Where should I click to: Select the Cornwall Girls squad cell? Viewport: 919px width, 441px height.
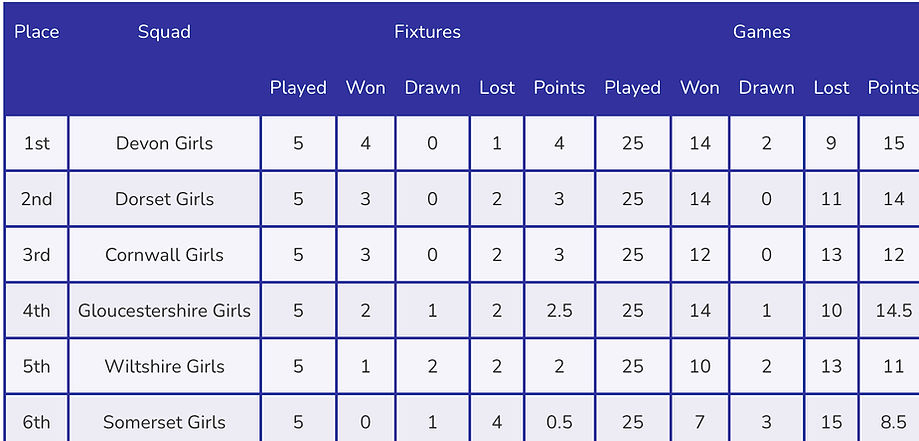click(x=165, y=255)
